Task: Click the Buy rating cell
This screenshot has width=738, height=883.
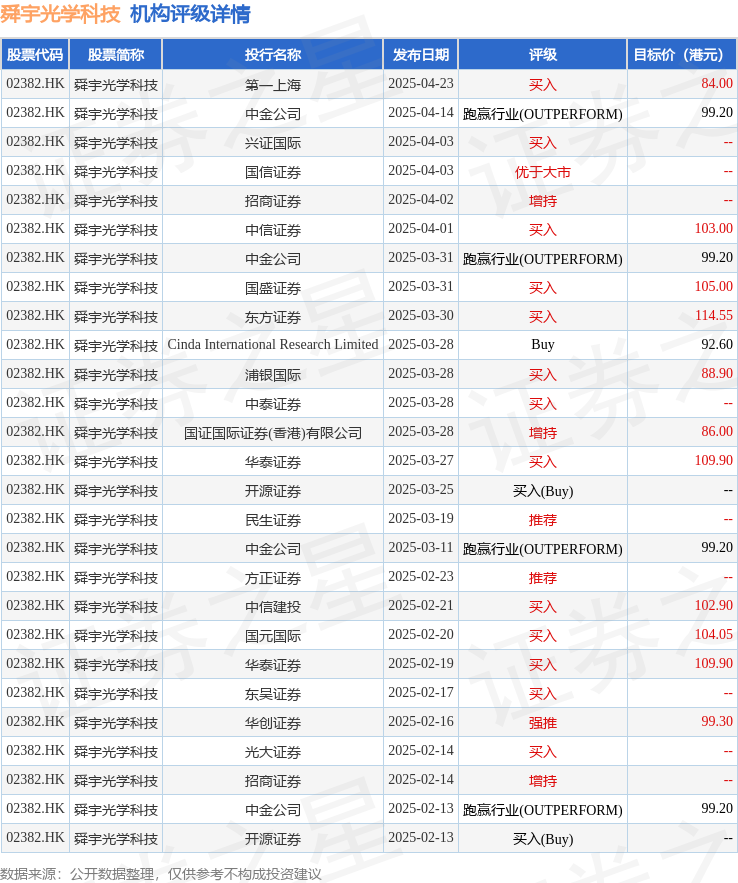Action: coord(543,345)
